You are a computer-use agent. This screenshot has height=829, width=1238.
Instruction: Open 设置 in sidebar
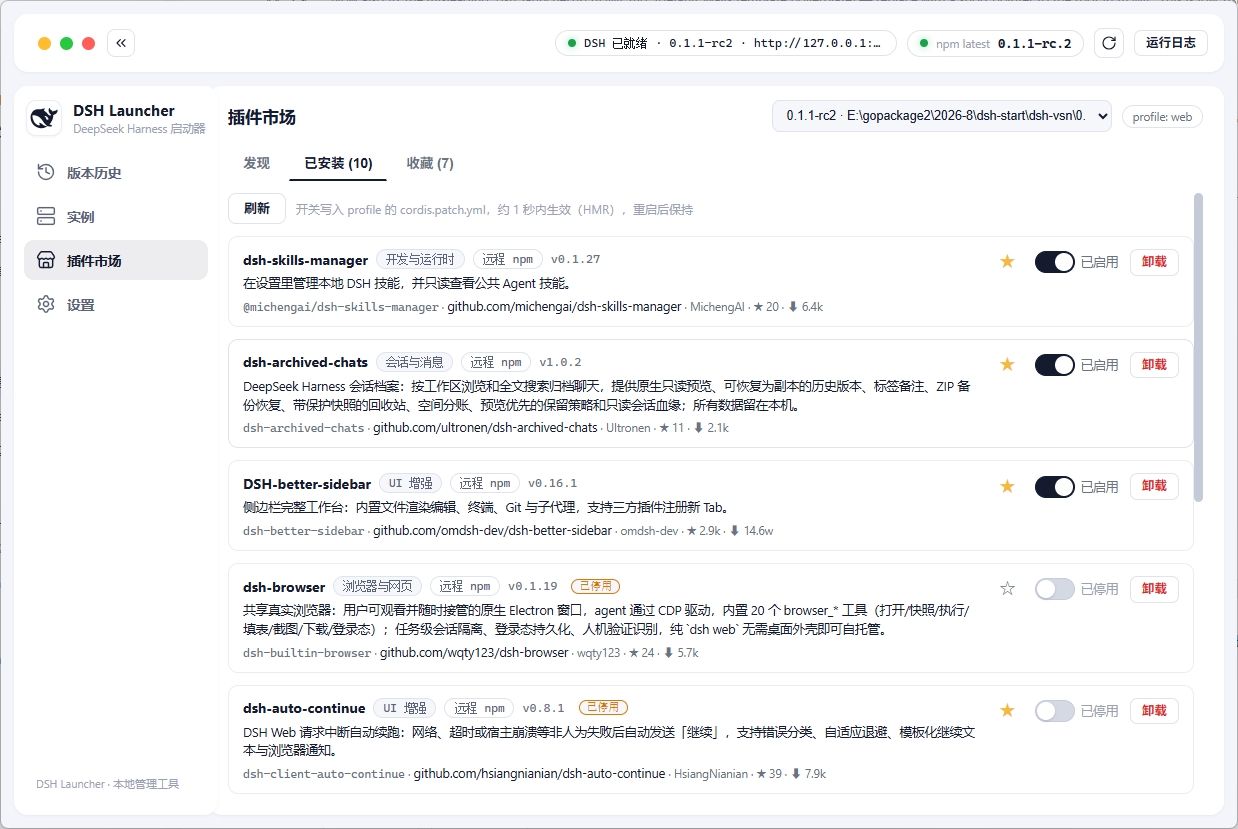[x=116, y=304]
